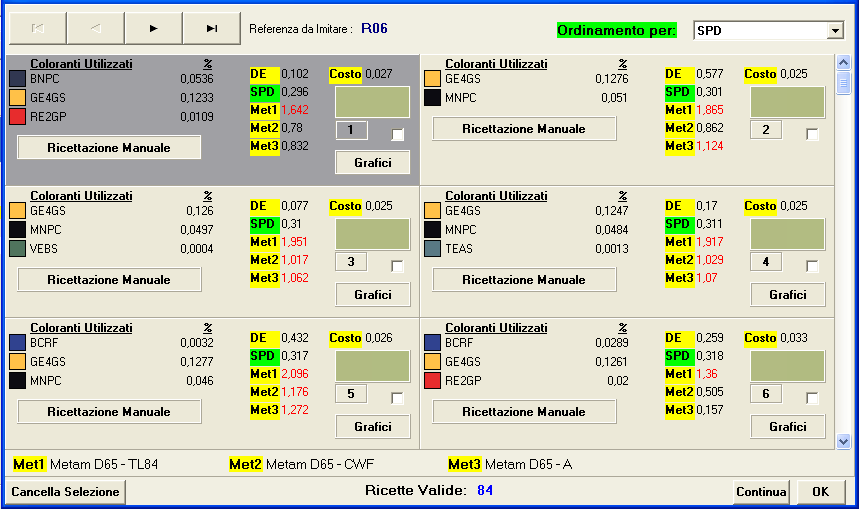This screenshot has height=509, width=859.
Task: Jump to last page navigation button
Action: (x=211, y=29)
